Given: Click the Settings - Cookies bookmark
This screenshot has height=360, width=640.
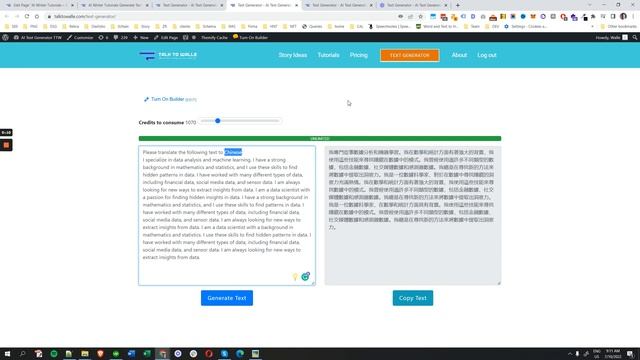Looking at the screenshot, I should point(525,27).
